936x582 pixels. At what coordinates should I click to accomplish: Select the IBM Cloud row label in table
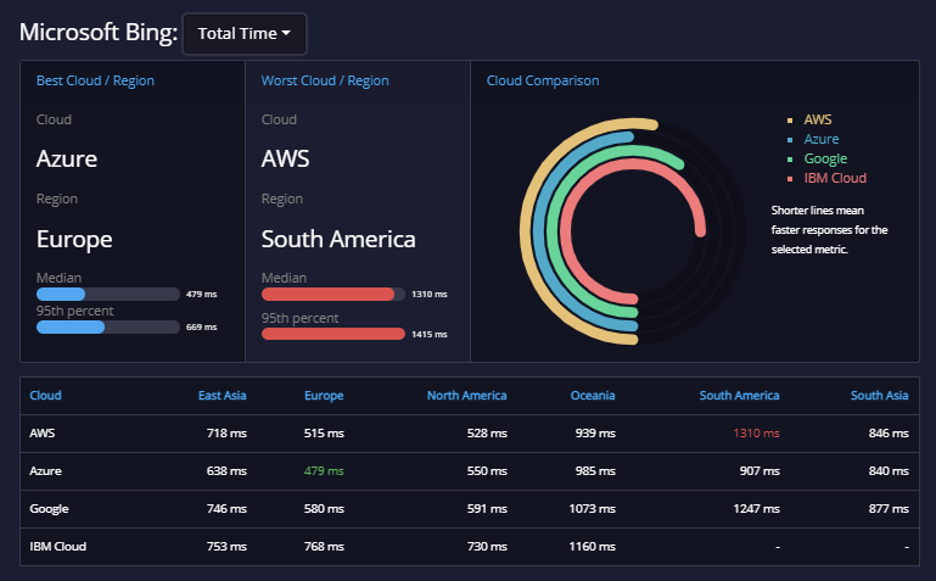coord(58,546)
